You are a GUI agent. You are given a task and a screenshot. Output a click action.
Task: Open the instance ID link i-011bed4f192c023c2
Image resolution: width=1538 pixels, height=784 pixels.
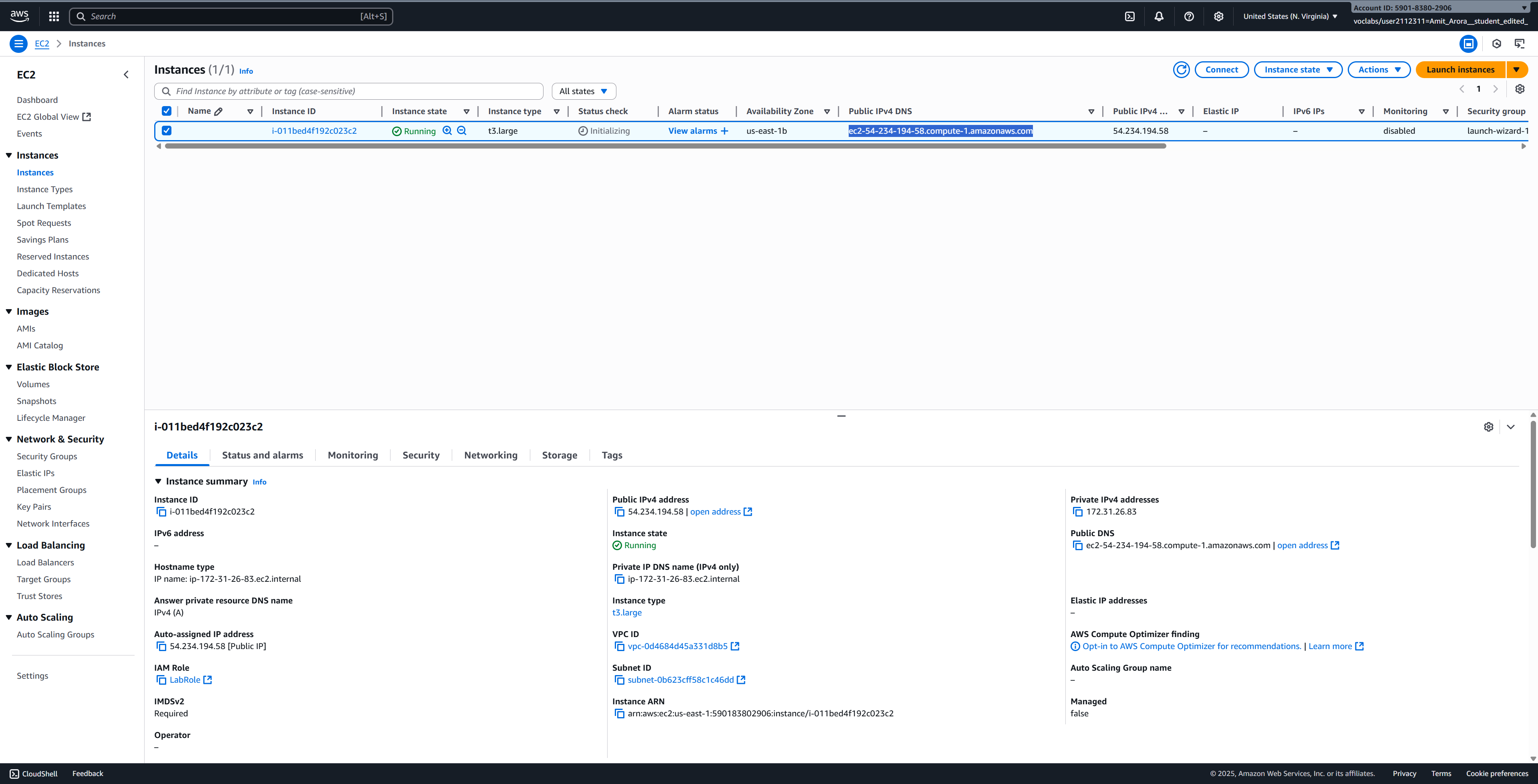[x=314, y=131]
